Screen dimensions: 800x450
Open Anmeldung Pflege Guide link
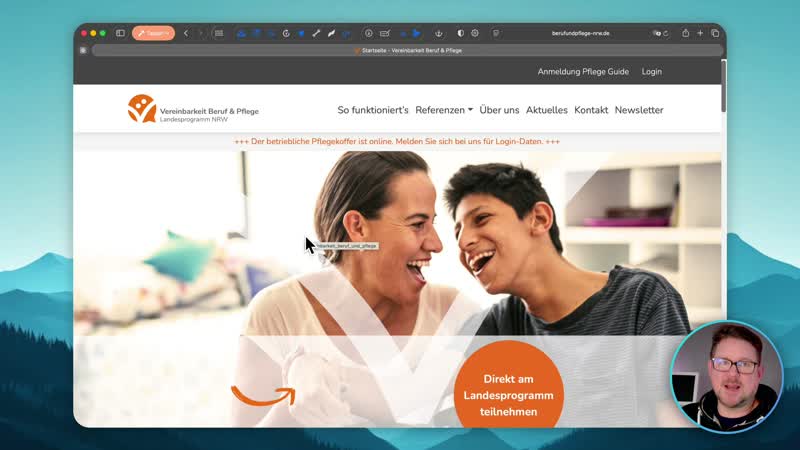[583, 72]
